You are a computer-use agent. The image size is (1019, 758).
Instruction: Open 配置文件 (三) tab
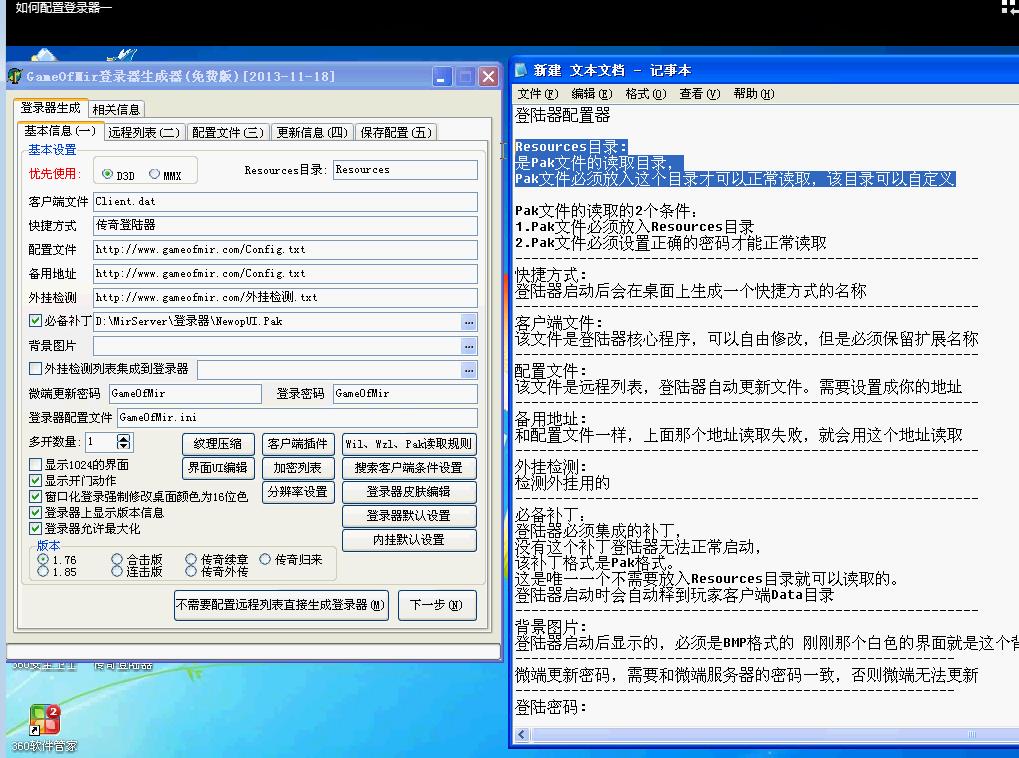(227, 133)
